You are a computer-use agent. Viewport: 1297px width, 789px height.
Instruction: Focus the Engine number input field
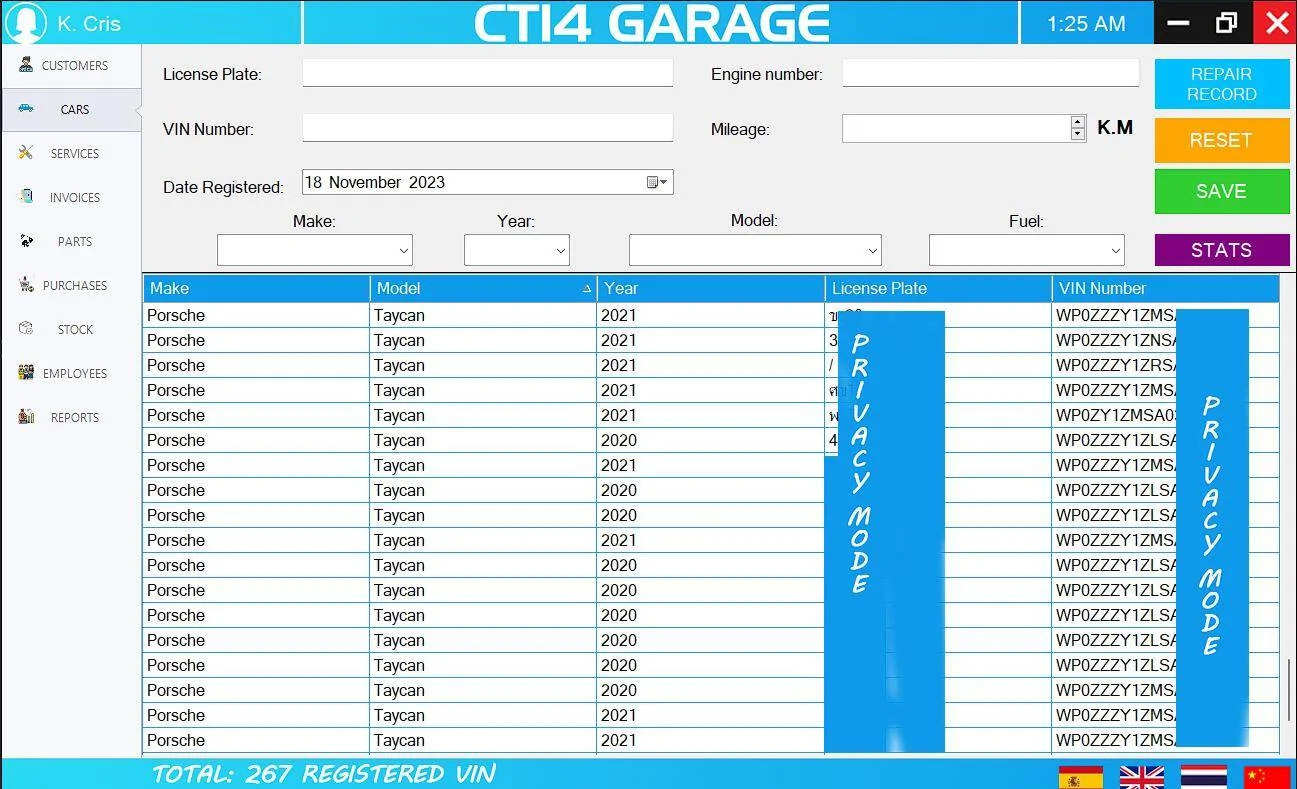[x=991, y=73]
